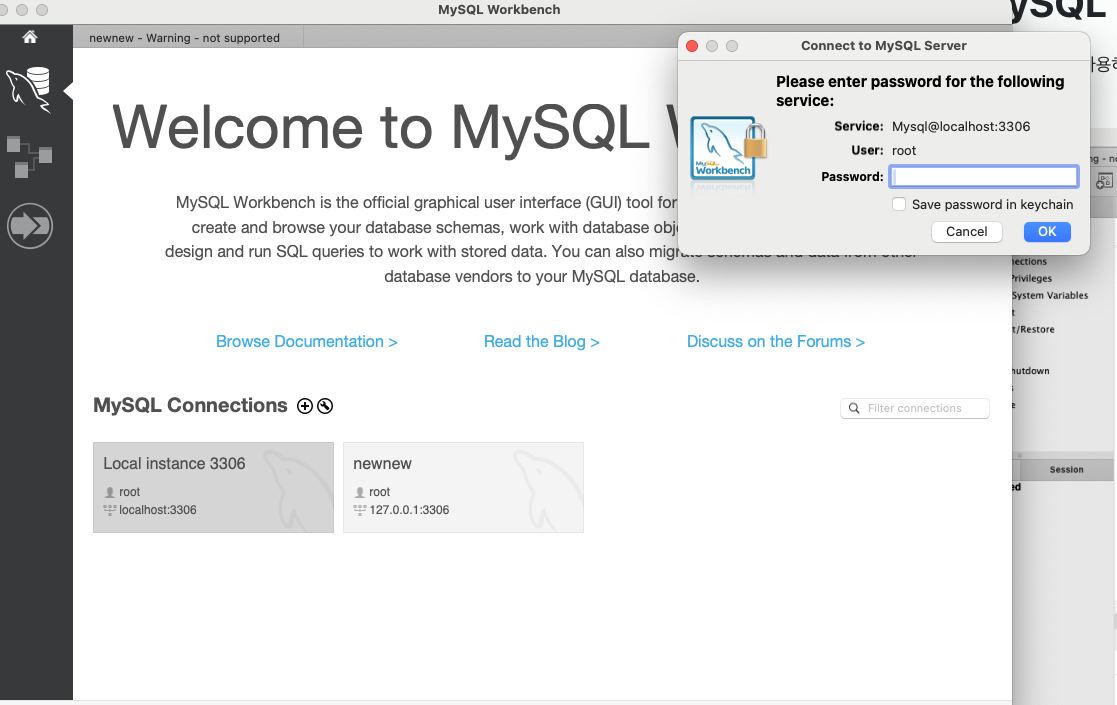Open the Models sidebar icon
This screenshot has height=705, width=1117.
pyautogui.click(x=29, y=157)
